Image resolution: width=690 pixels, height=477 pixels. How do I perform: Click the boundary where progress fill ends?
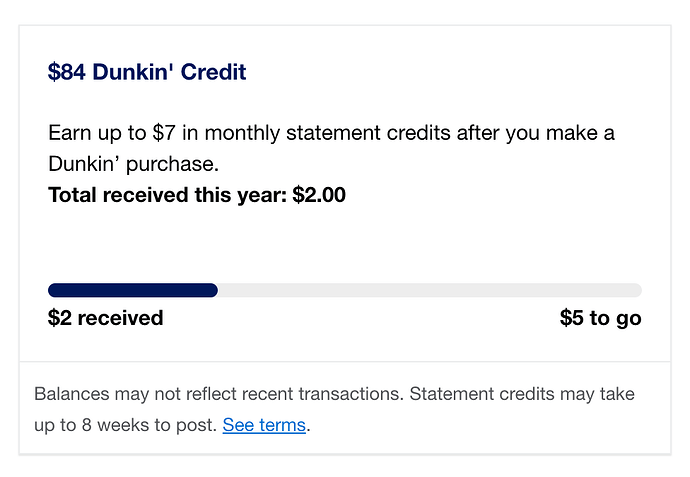(217, 290)
